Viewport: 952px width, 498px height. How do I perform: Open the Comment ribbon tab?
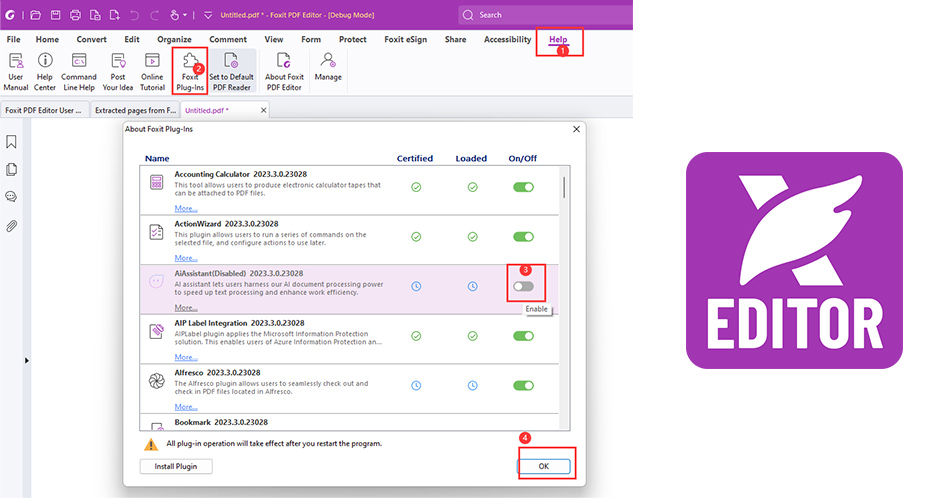pos(228,39)
